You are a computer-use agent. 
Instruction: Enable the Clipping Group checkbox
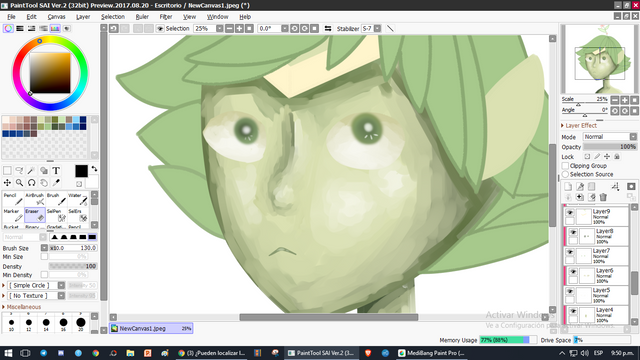point(565,166)
